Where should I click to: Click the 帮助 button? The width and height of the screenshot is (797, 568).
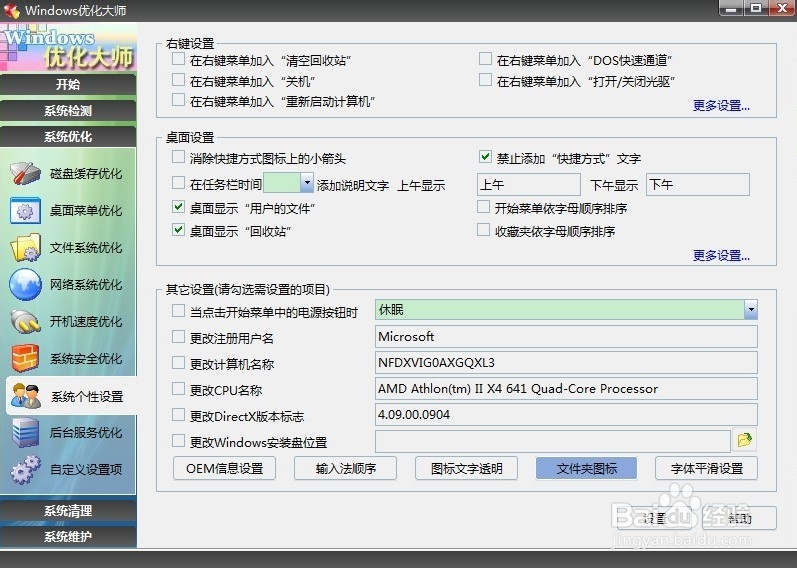point(740,518)
